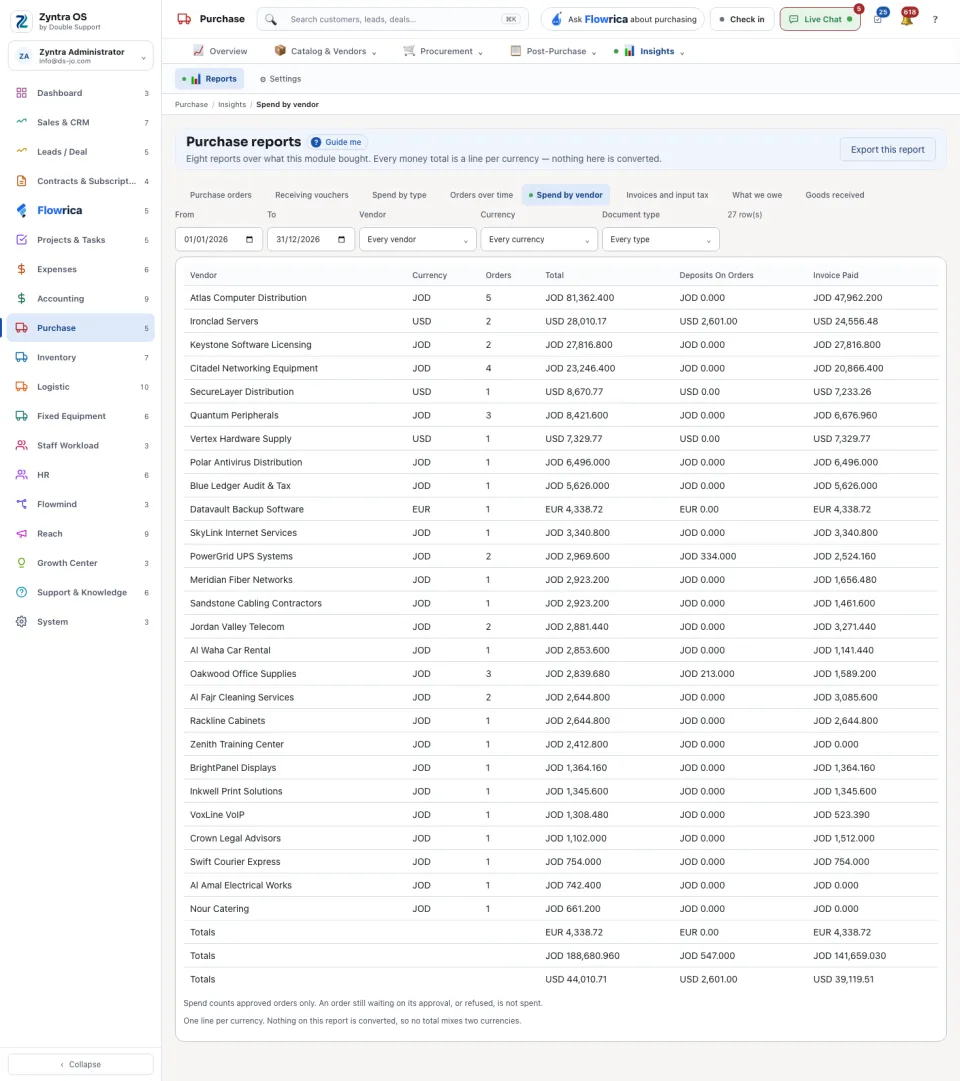
Task: Click the Leads / Deal icon
Action: click(x=21, y=152)
